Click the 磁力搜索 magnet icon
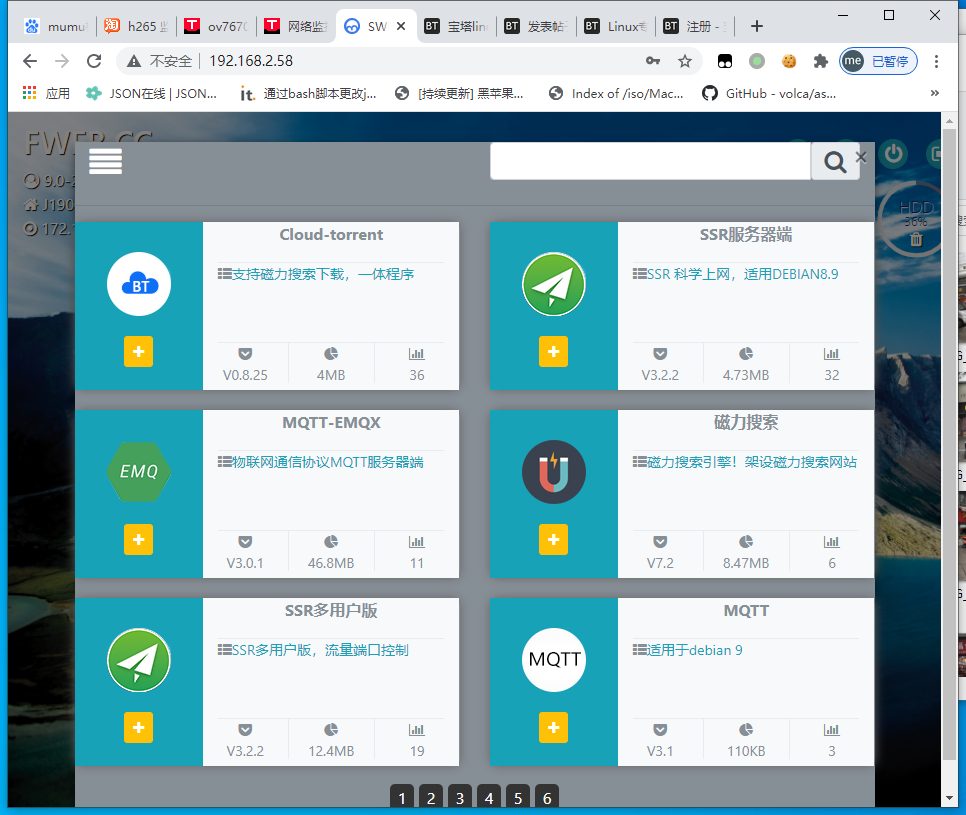The width and height of the screenshot is (966, 815). tap(553, 471)
